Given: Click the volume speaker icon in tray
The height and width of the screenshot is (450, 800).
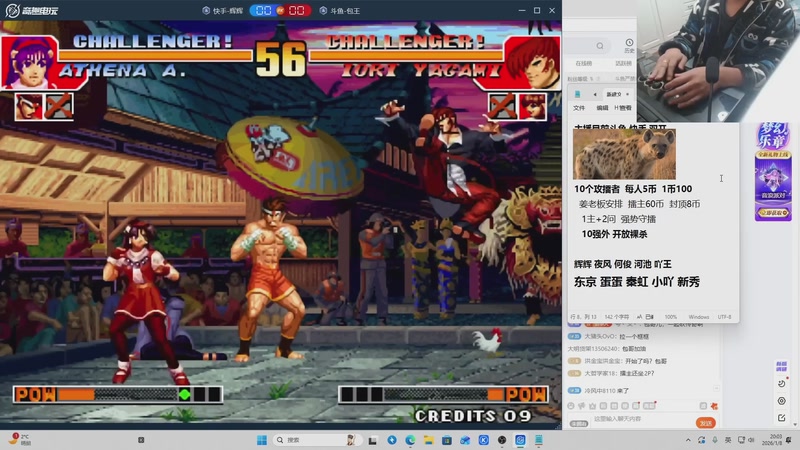Looking at the screenshot, I should 751,440.
